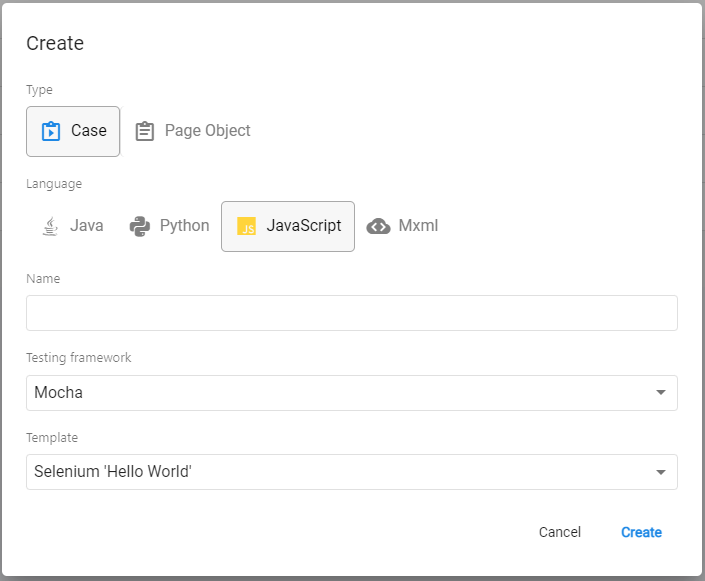Open the Selenium 'Hello World' template selector

click(x=352, y=472)
